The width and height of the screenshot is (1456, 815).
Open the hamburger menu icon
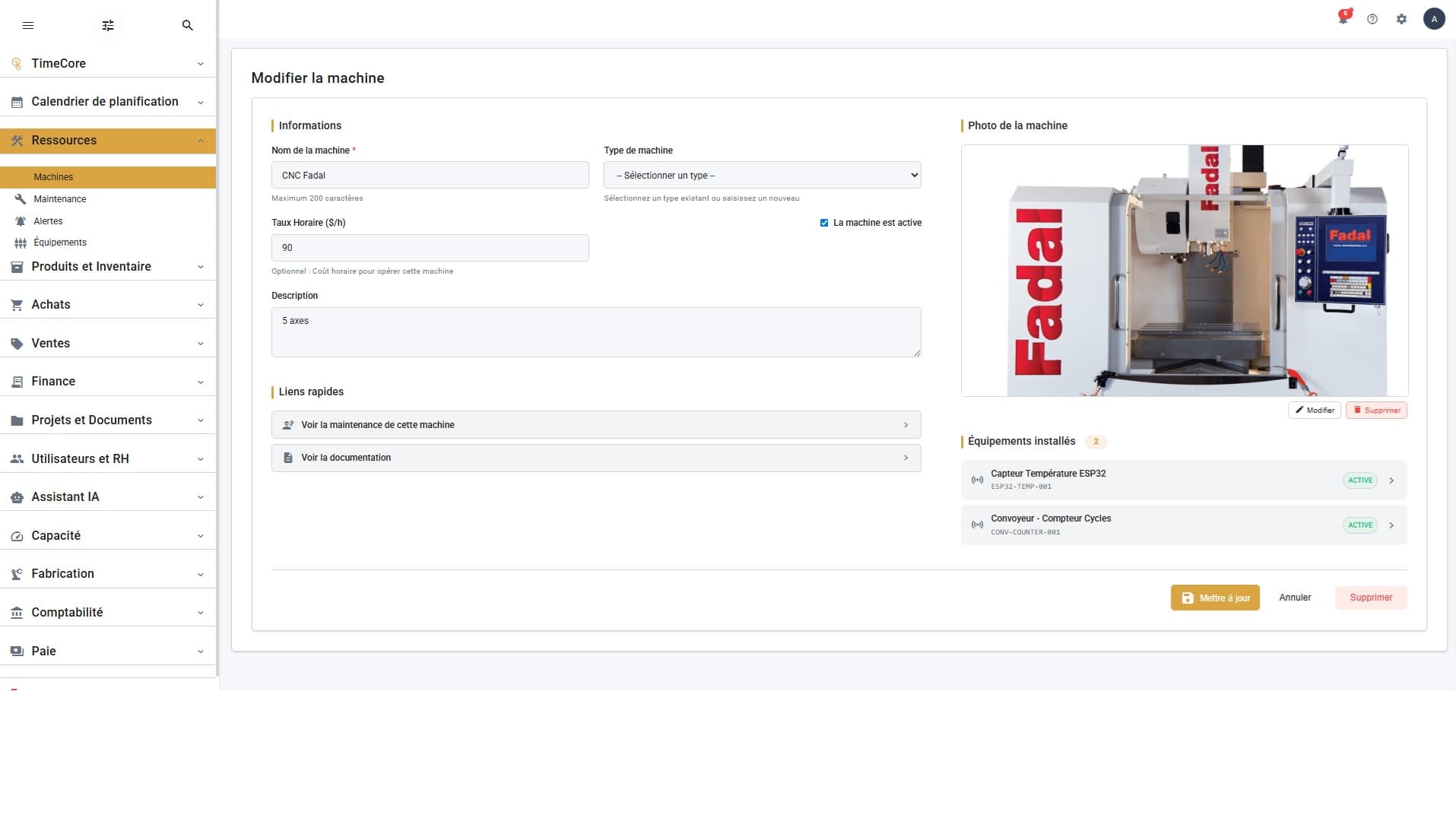(x=28, y=25)
